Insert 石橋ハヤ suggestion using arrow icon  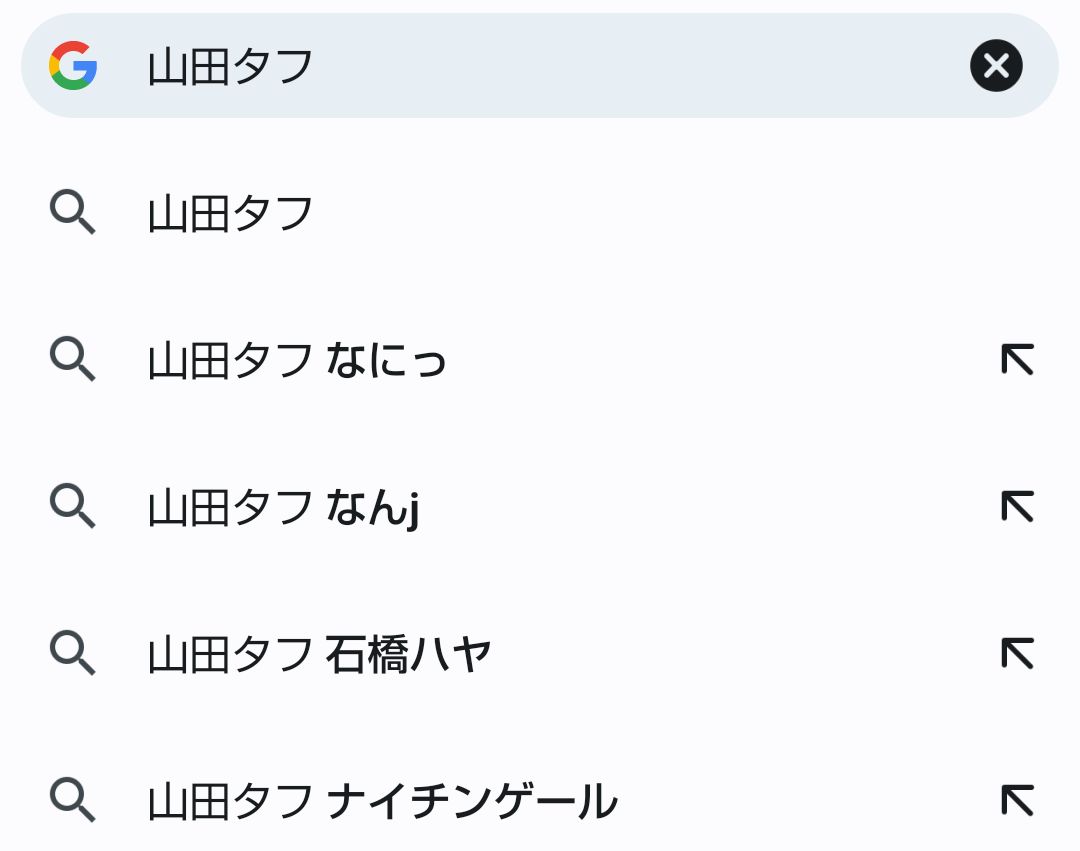tap(1017, 653)
